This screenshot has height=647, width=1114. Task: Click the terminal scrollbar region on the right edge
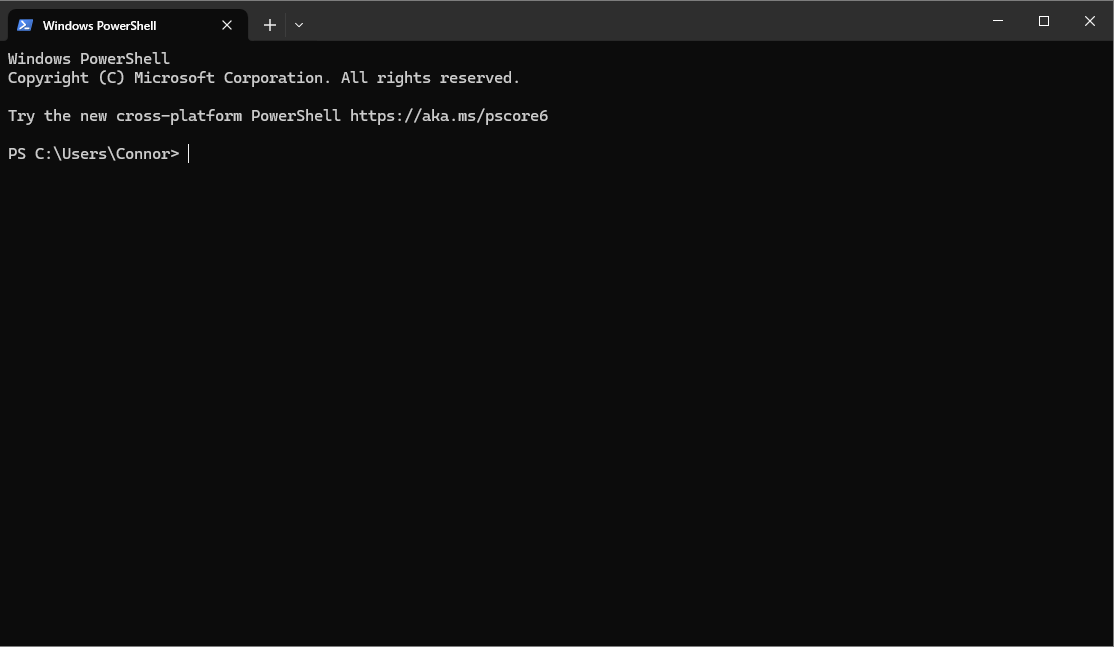[x=1108, y=350]
